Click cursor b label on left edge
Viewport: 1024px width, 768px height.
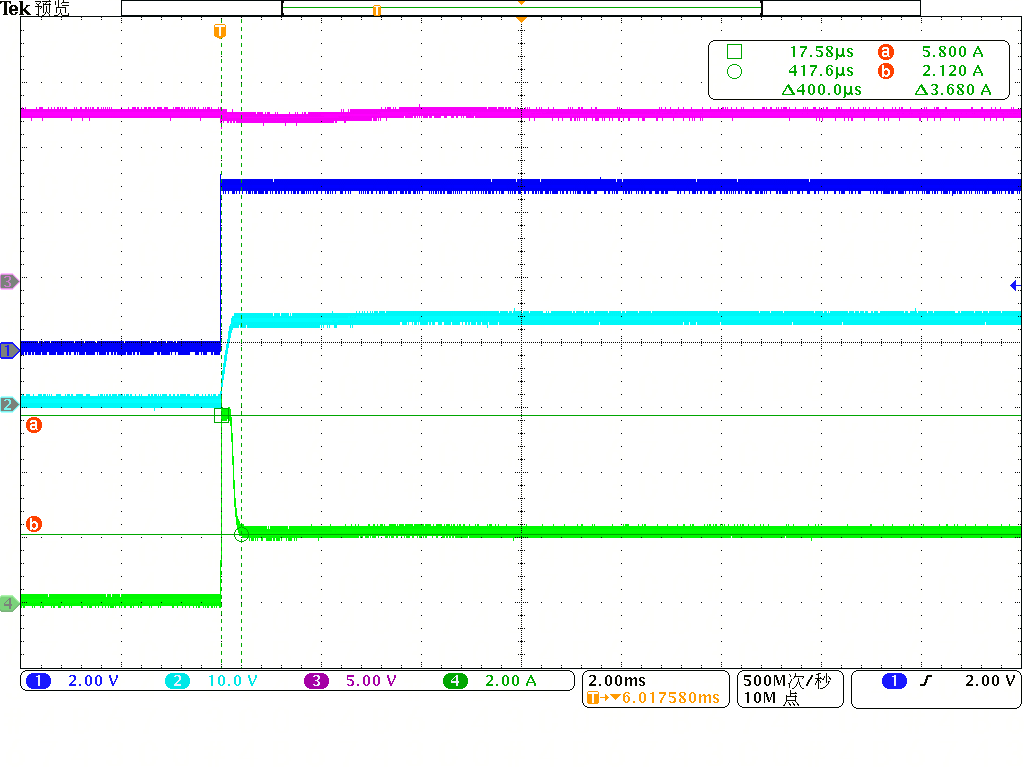coord(33,524)
